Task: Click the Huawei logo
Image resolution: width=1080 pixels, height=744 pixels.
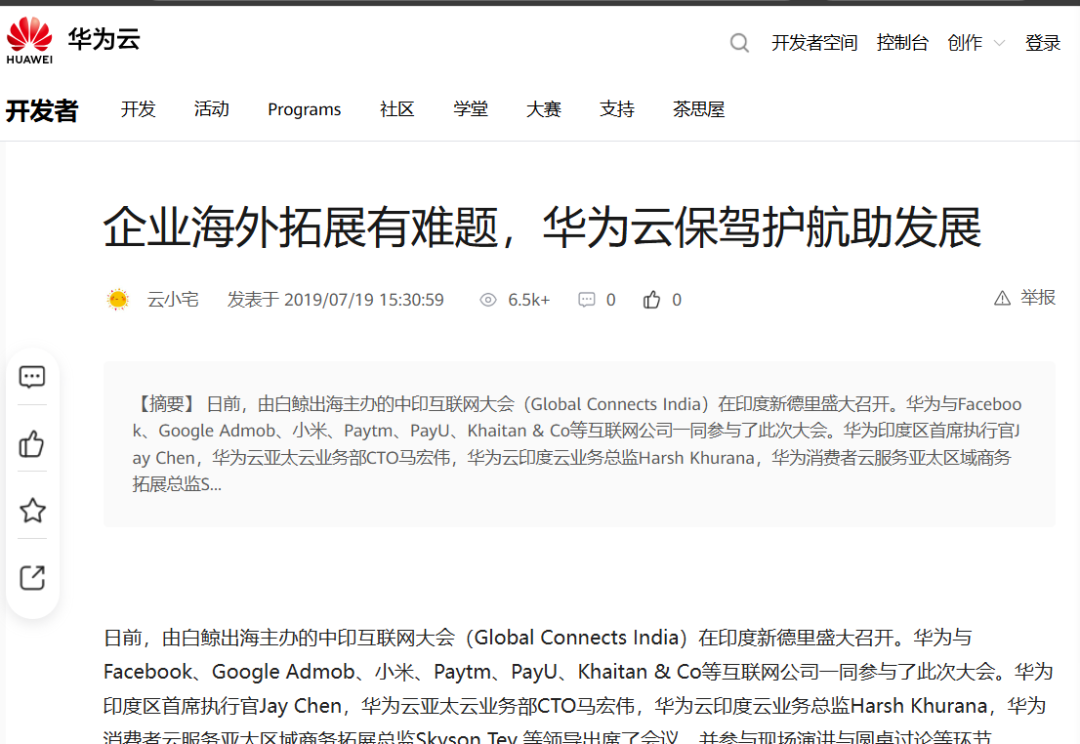Action: point(29,40)
